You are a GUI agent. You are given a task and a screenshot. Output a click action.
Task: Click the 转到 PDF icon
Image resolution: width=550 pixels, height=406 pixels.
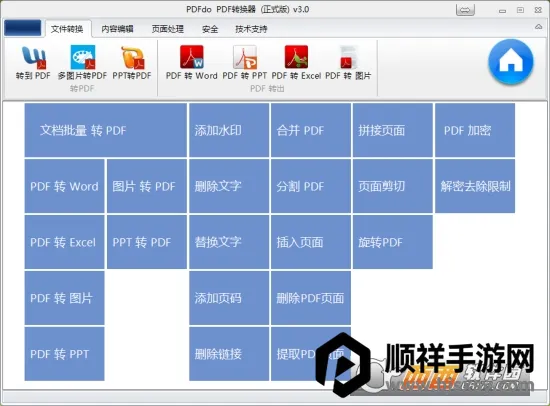pyautogui.click(x=33, y=63)
